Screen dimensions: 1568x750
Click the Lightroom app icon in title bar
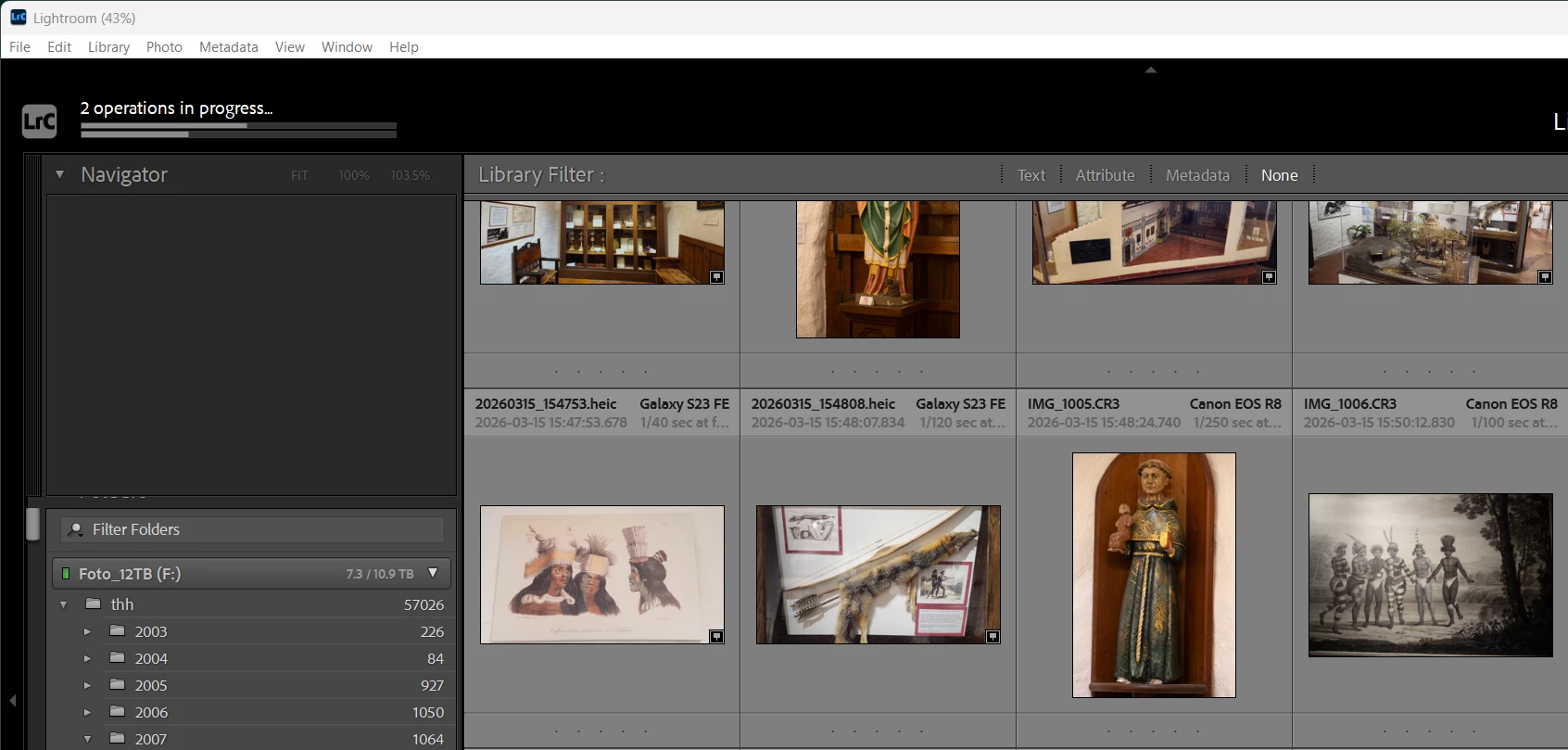[18, 17]
